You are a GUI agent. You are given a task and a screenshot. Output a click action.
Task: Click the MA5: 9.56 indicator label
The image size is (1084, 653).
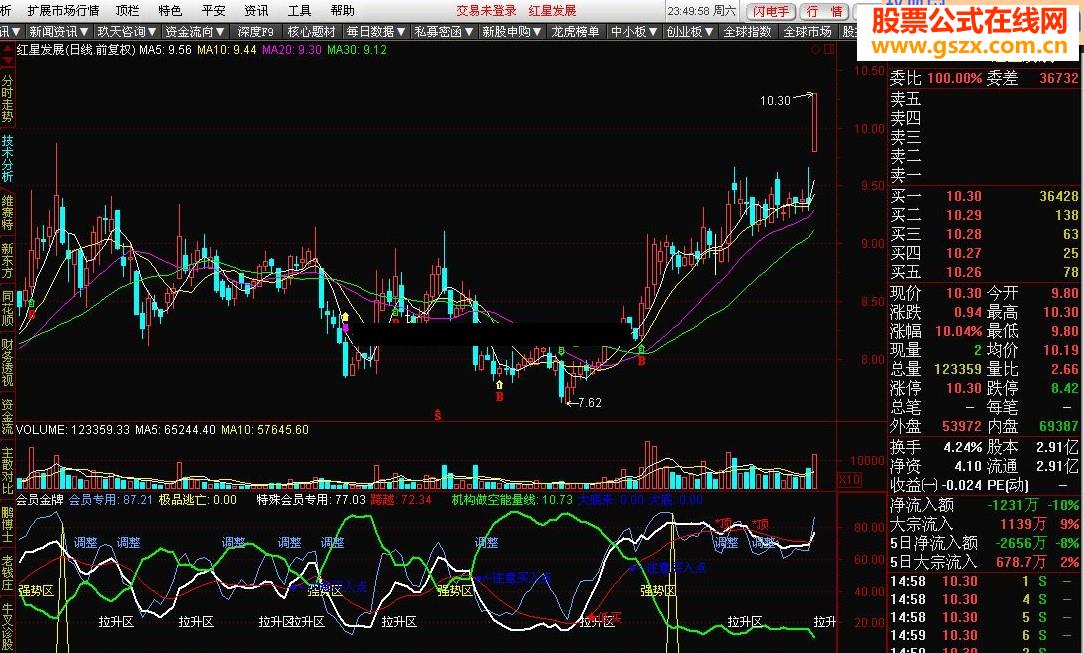(x=165, y=50)
